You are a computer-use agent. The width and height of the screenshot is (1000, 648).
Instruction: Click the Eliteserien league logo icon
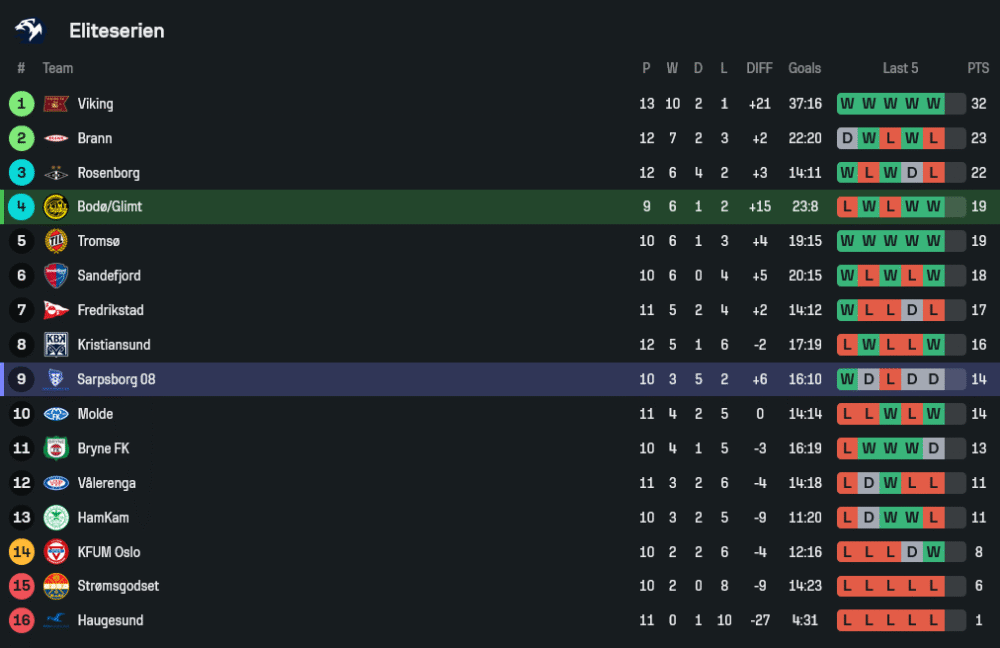coord(30,30)
